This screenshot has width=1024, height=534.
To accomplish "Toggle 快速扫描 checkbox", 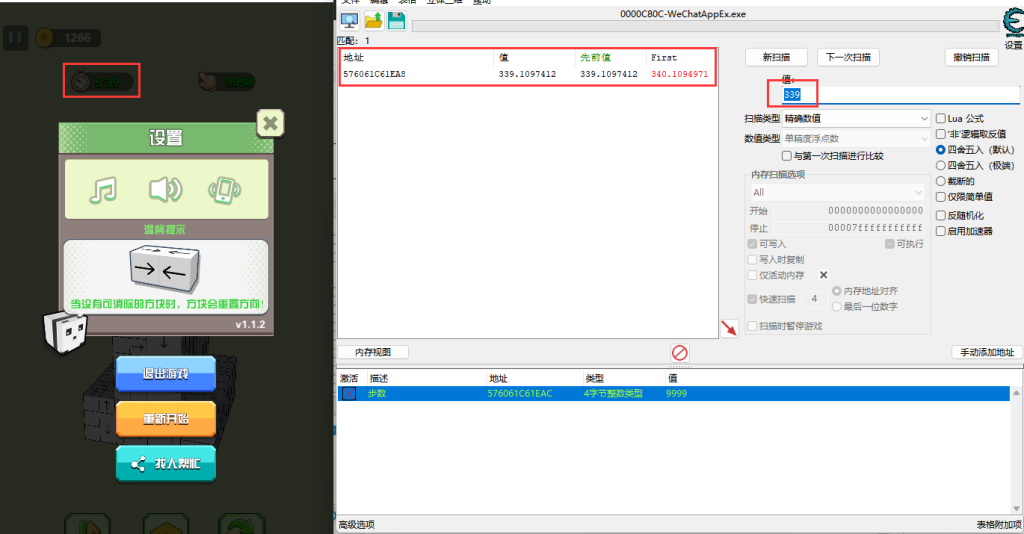I will coord(752,299).
